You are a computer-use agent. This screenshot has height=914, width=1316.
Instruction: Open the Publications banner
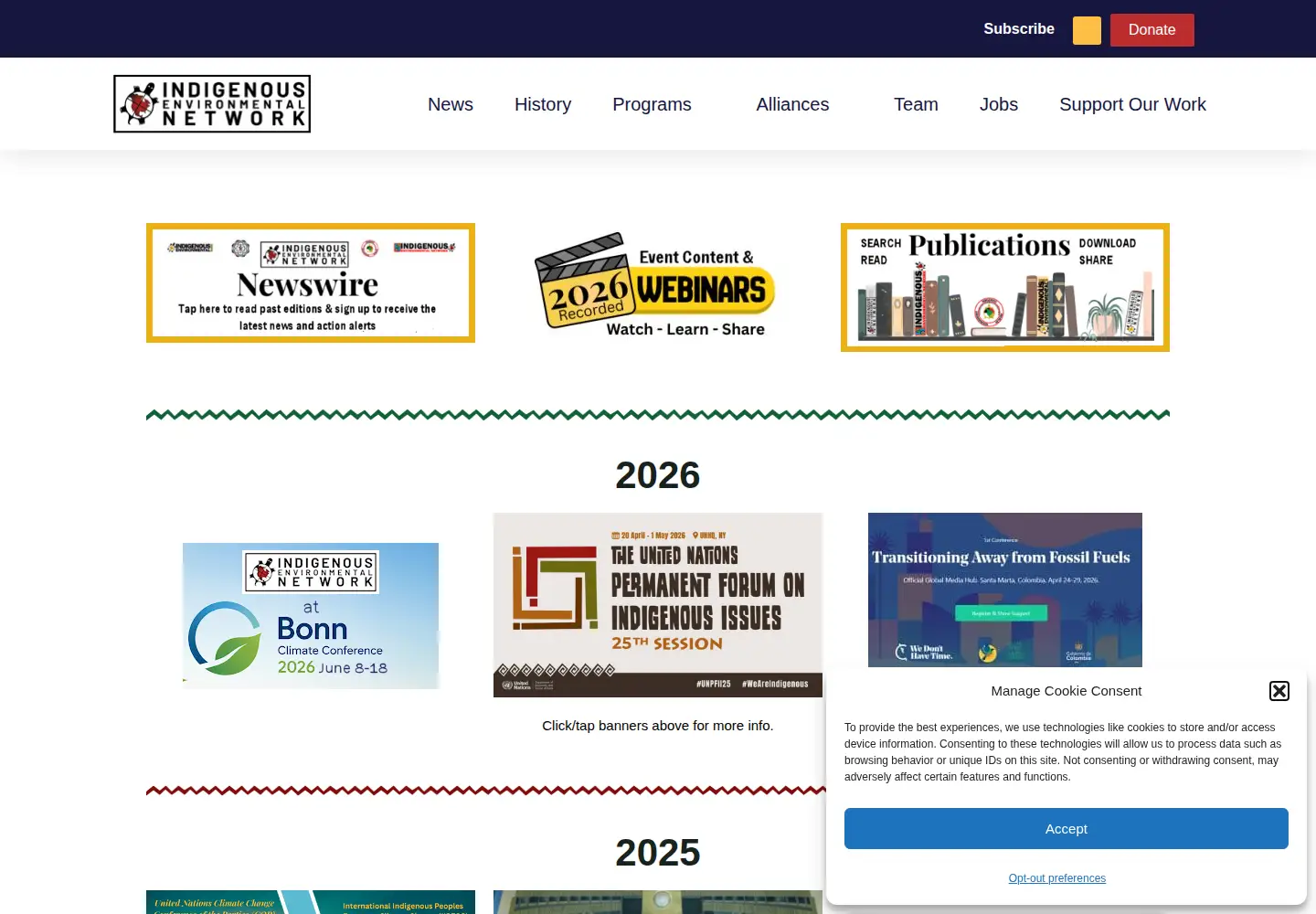click(x=1005, y=287)
